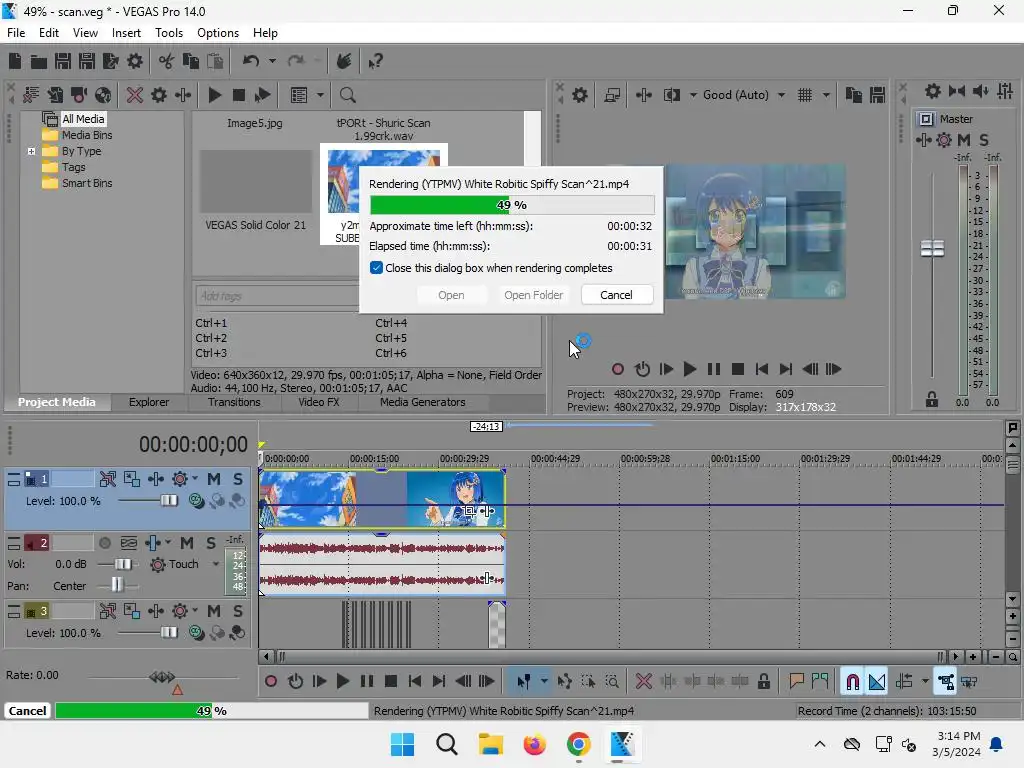1024x768 pixels.
Task: Click the Master volume fader handle
Action: pos(932,249)
